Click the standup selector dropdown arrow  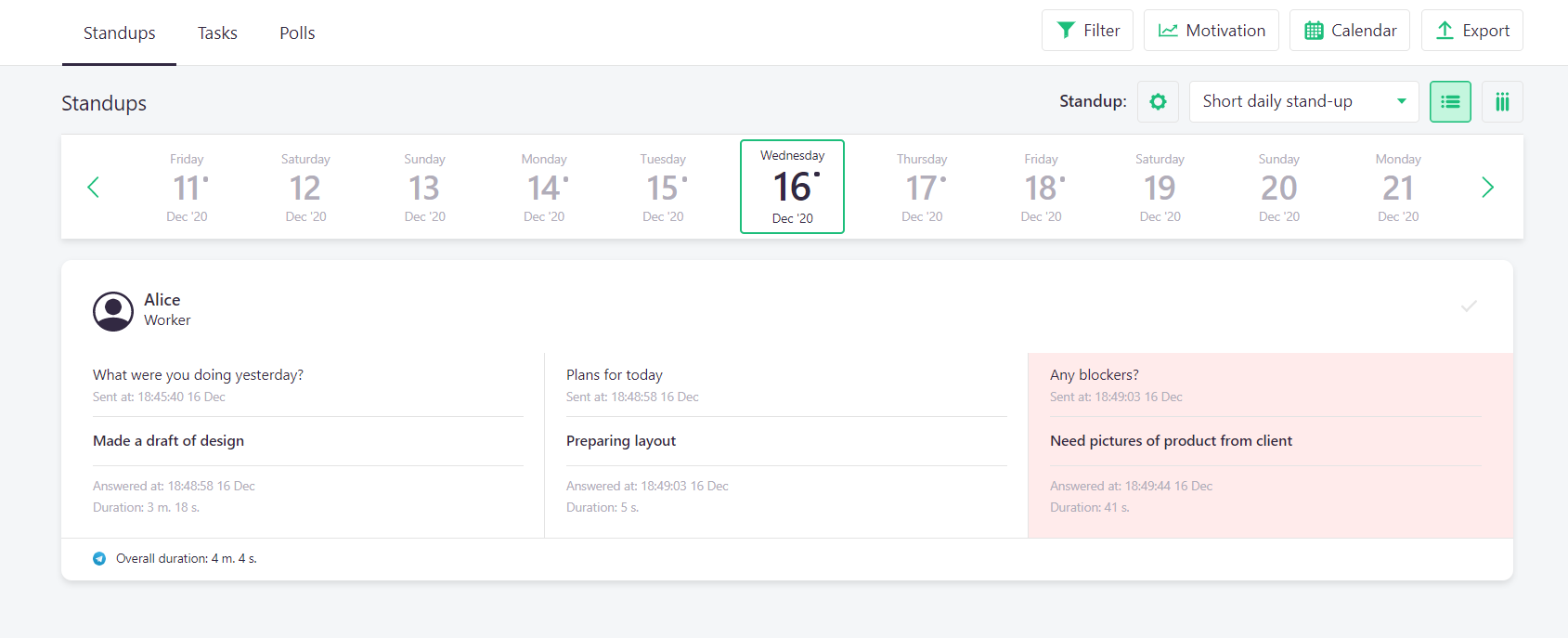(1402, 101)
